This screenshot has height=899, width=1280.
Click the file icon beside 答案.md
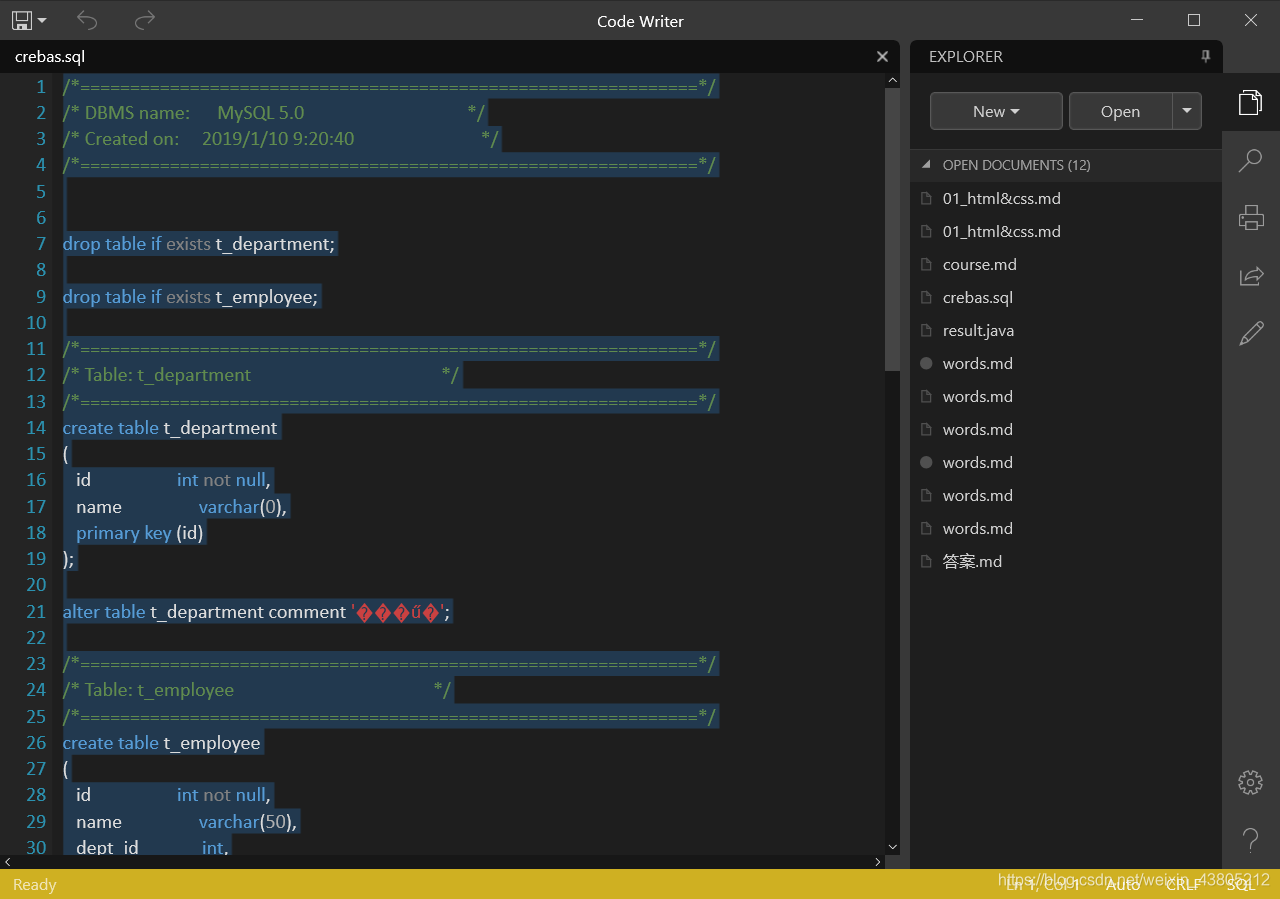point(926,561)
